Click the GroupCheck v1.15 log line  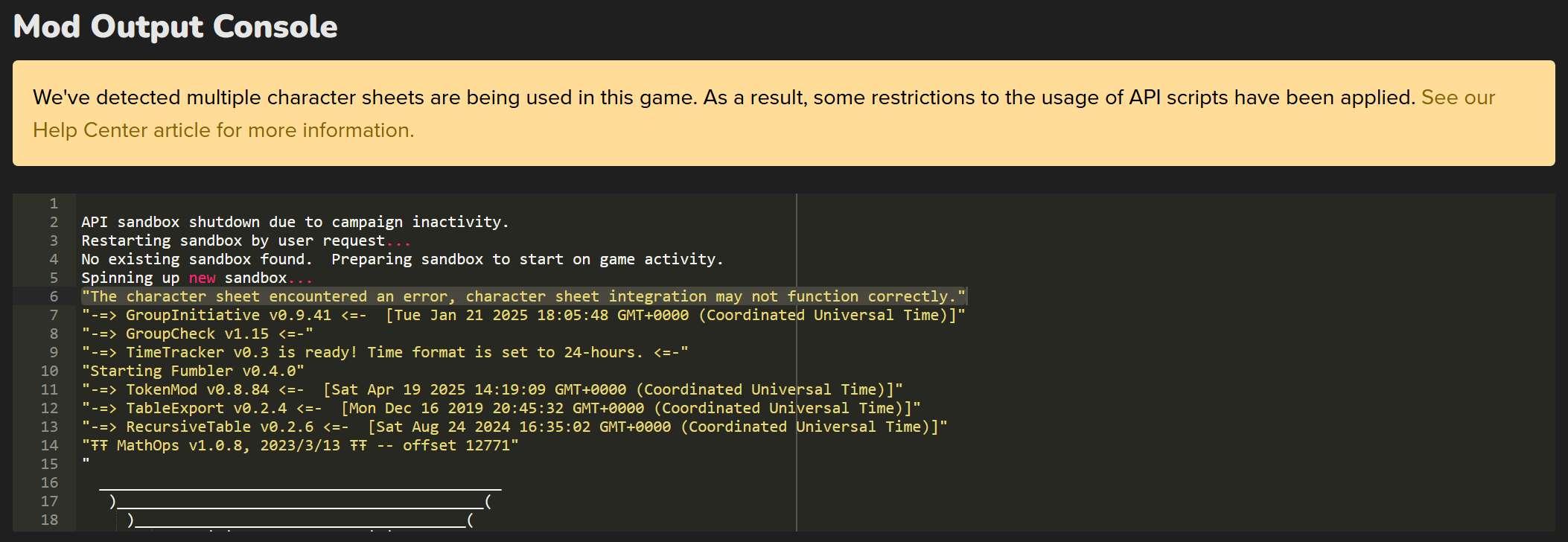(197, 334)
